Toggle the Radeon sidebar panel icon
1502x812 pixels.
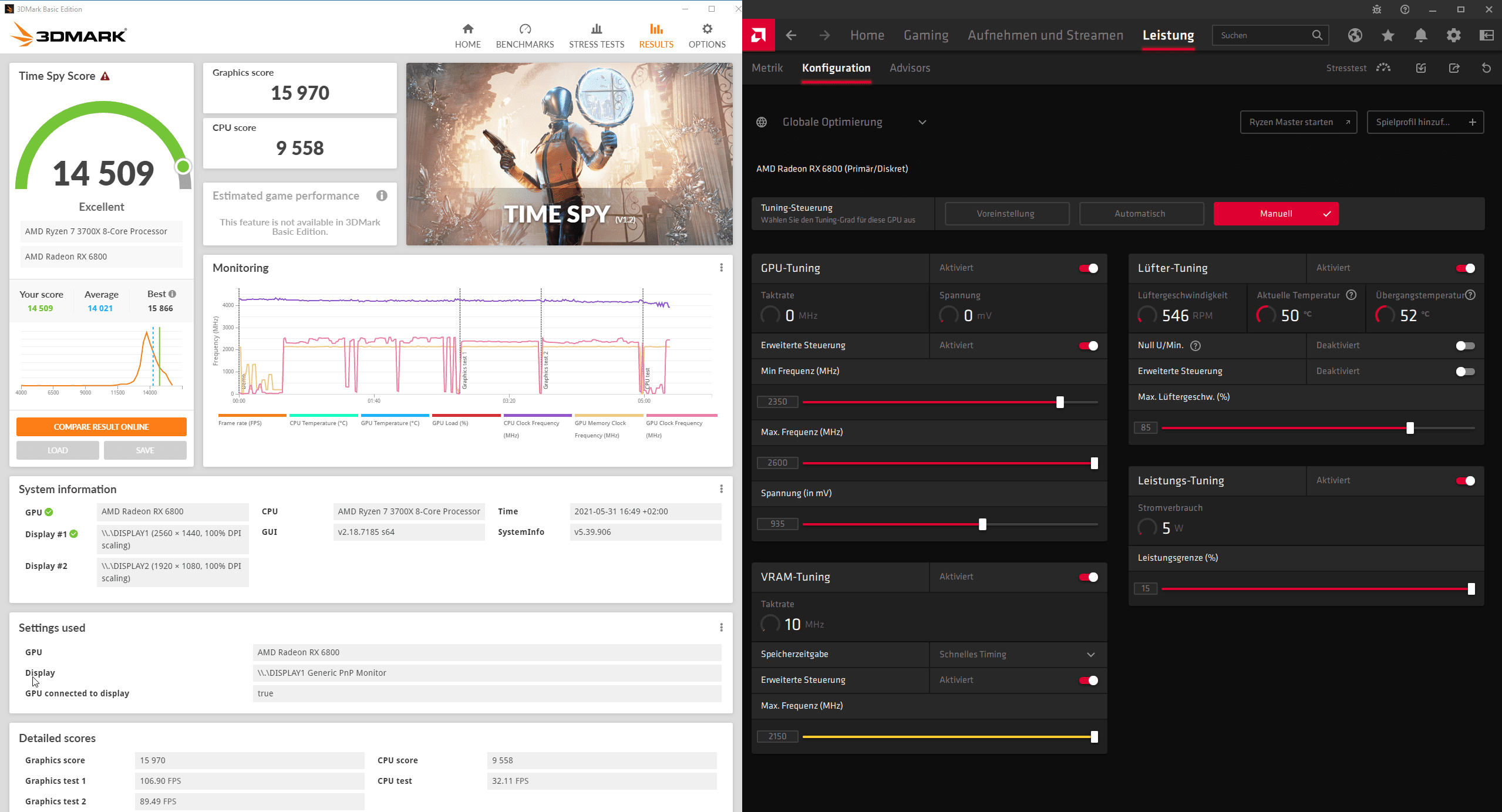coord(1486,35)
